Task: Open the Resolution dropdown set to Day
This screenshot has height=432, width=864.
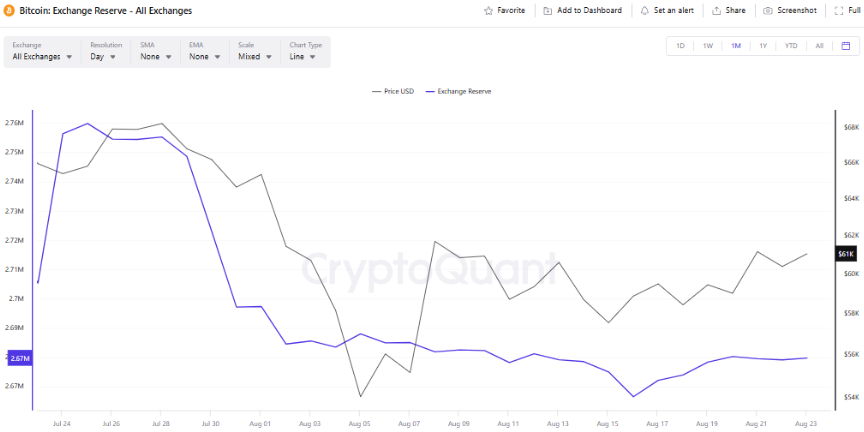Action: (104, 57)
